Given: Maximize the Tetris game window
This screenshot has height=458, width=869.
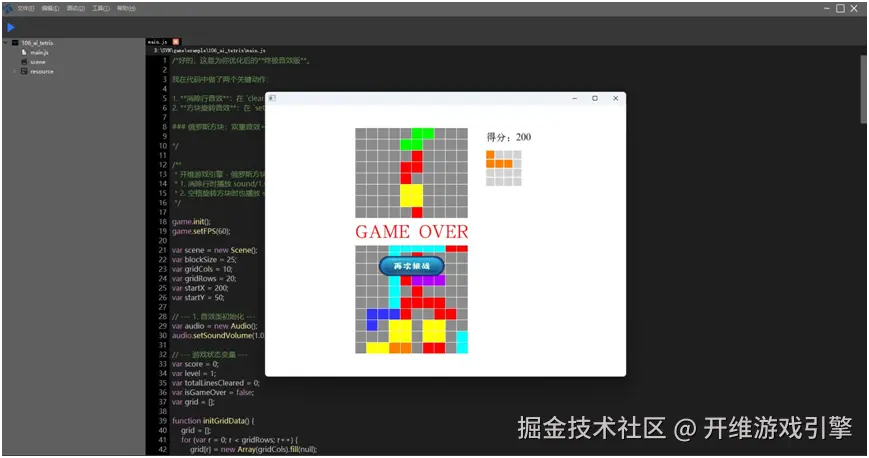Looking at the screenshot, I should (x=595, y=98).
